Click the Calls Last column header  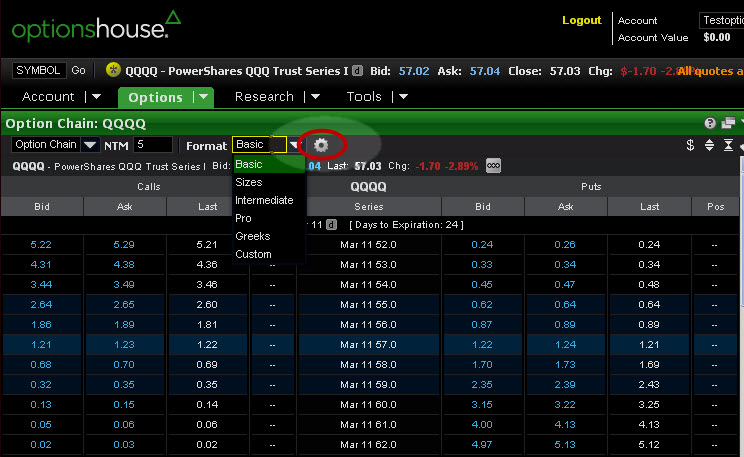(x=207, y=206)
